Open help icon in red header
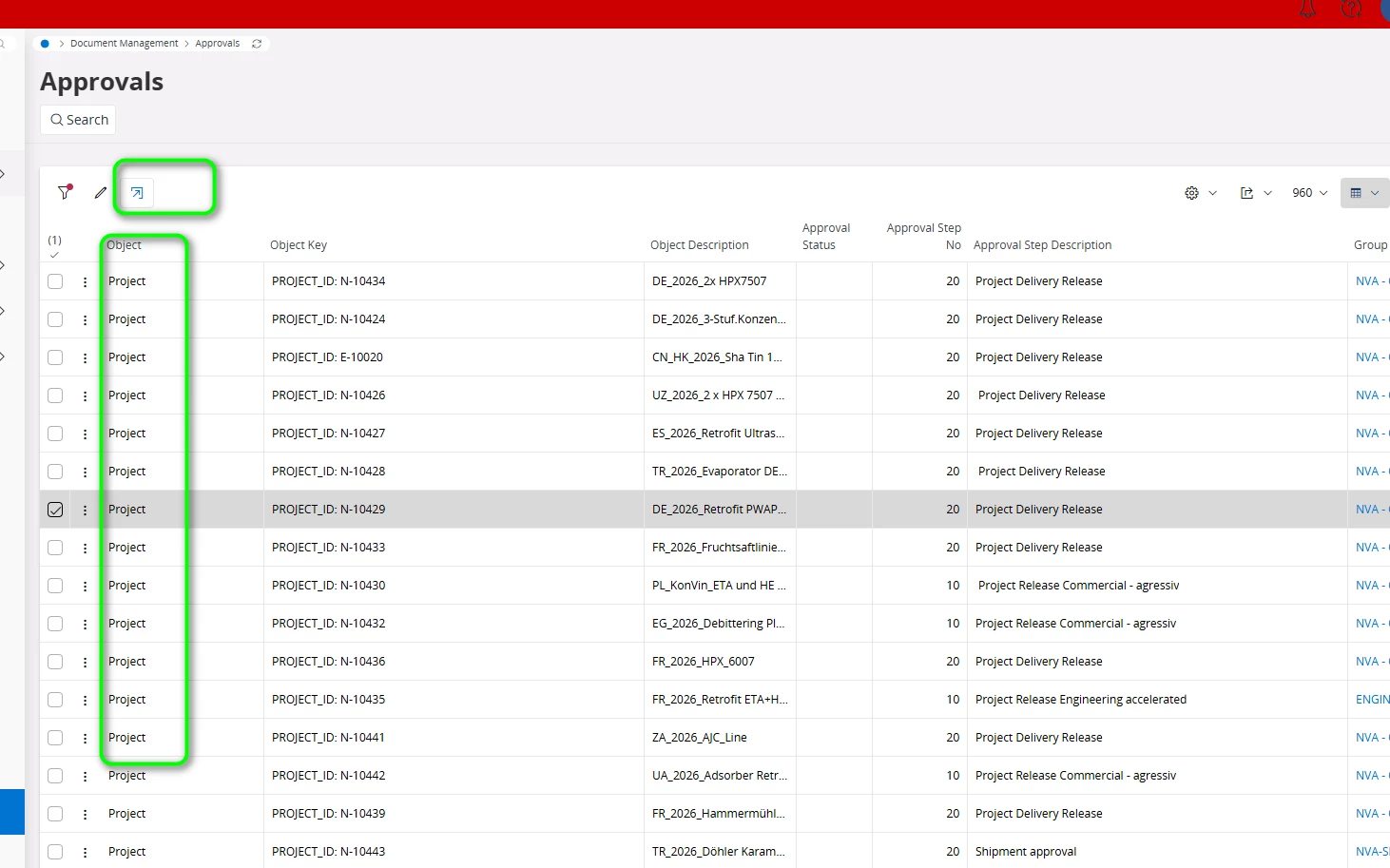The height and width of the screenshot is (868, 1390). pos(1351,9)
